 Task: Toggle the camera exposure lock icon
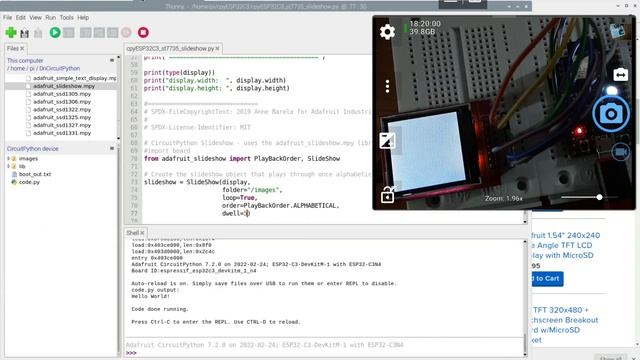tap(388, 195)
